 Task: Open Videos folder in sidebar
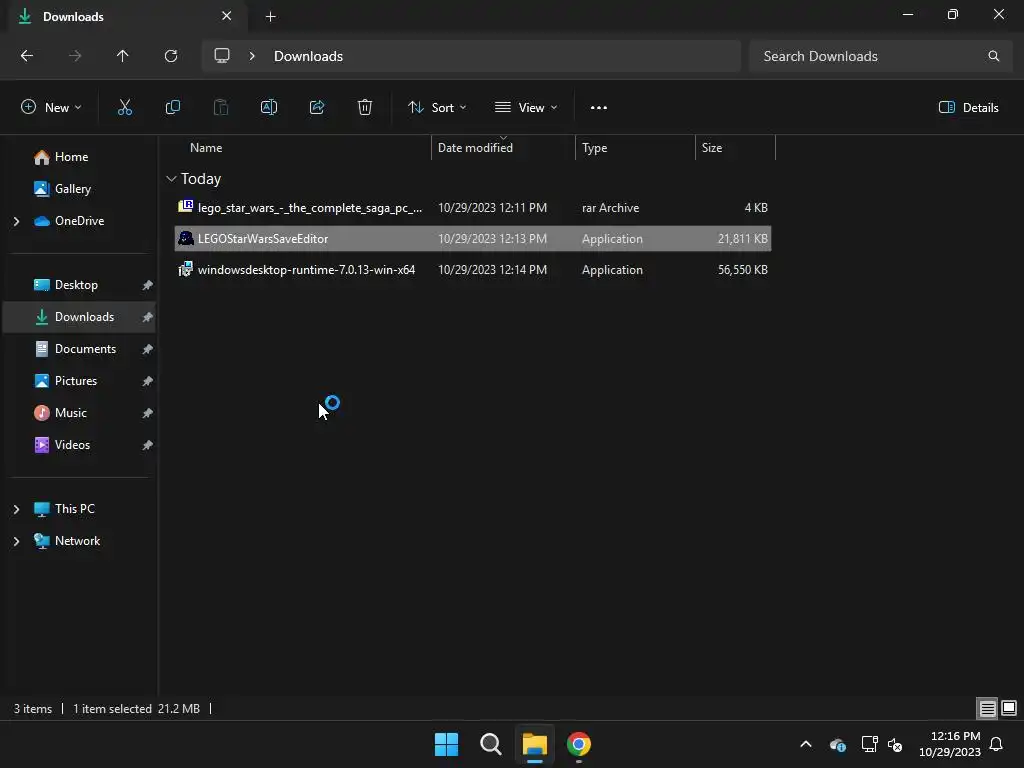pos(72,445)
